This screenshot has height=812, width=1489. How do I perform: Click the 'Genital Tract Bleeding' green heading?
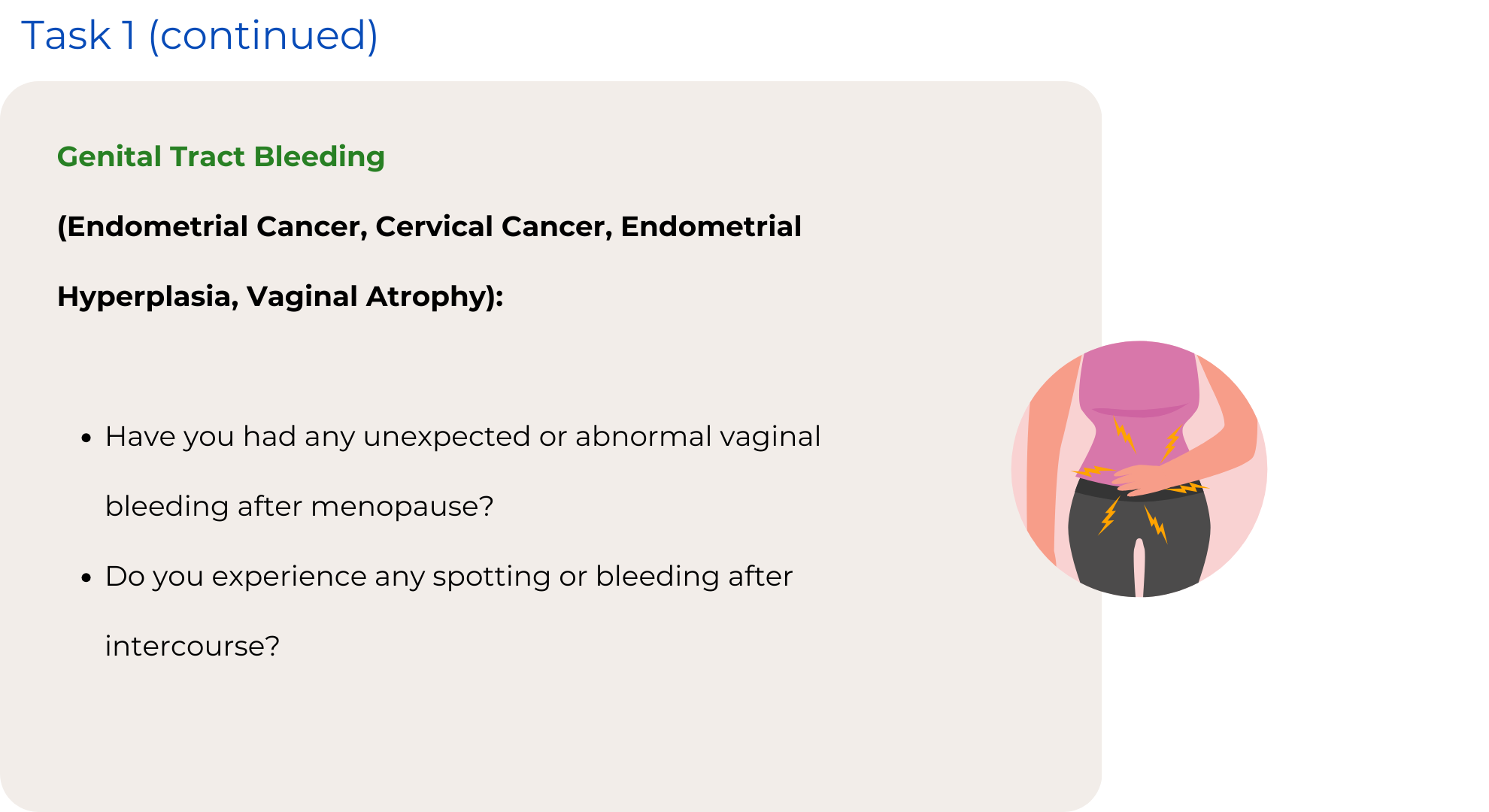pyautogui.click(x=220, y=156)
